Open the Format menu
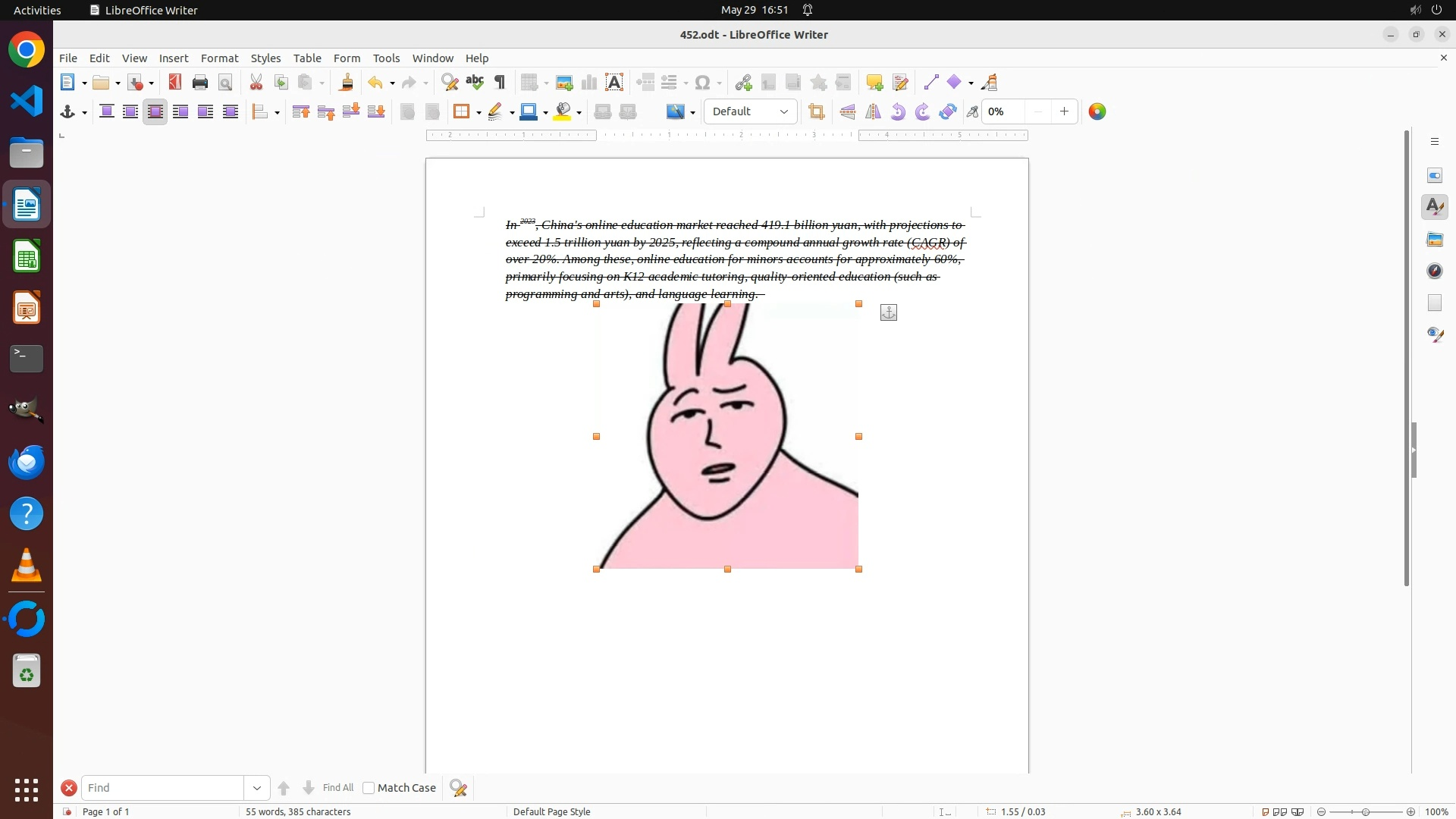This screenshot has height=819, width=1456. point(219,58)
